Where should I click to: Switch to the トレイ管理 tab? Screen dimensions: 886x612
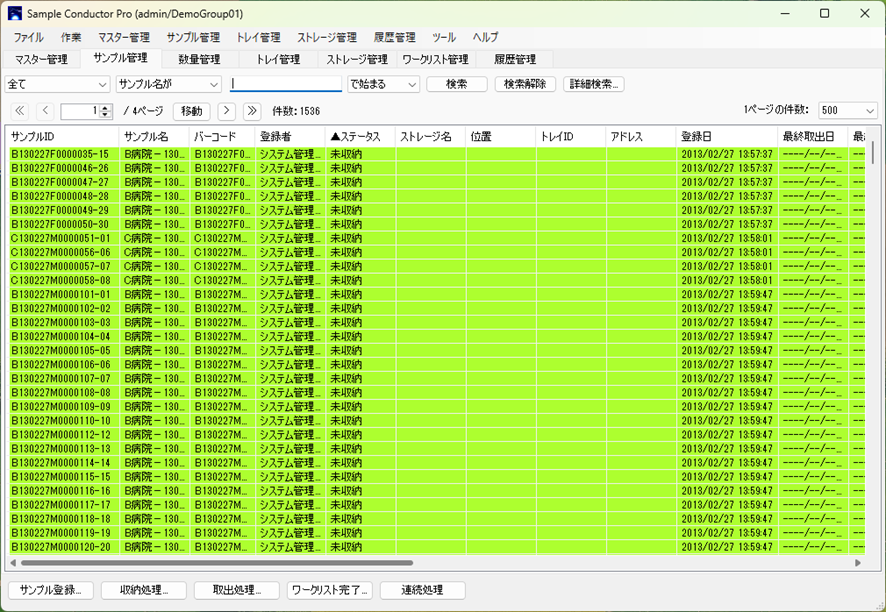coord(278,60)
